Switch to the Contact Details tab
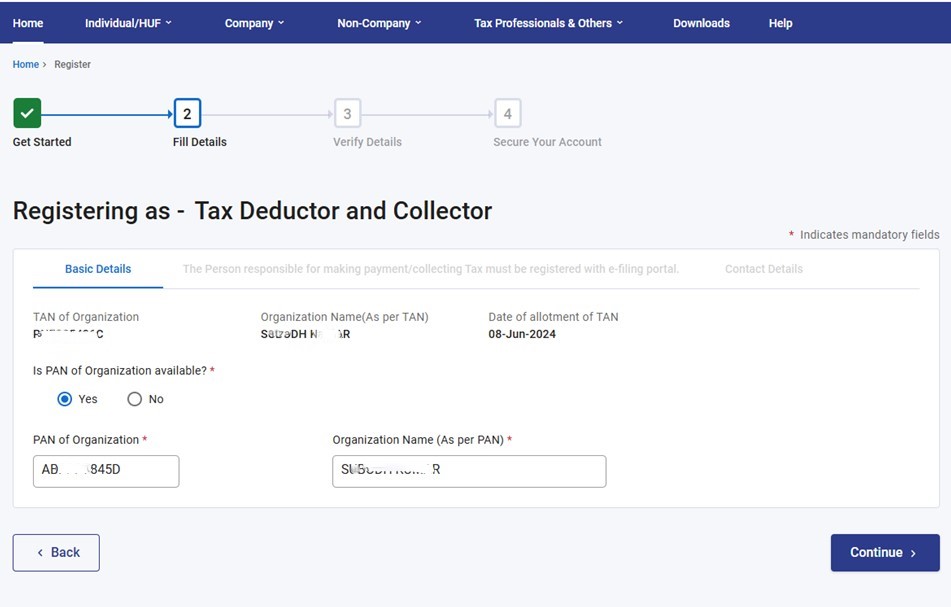Viewport: 951px width, 607px height. click(764, 269)
